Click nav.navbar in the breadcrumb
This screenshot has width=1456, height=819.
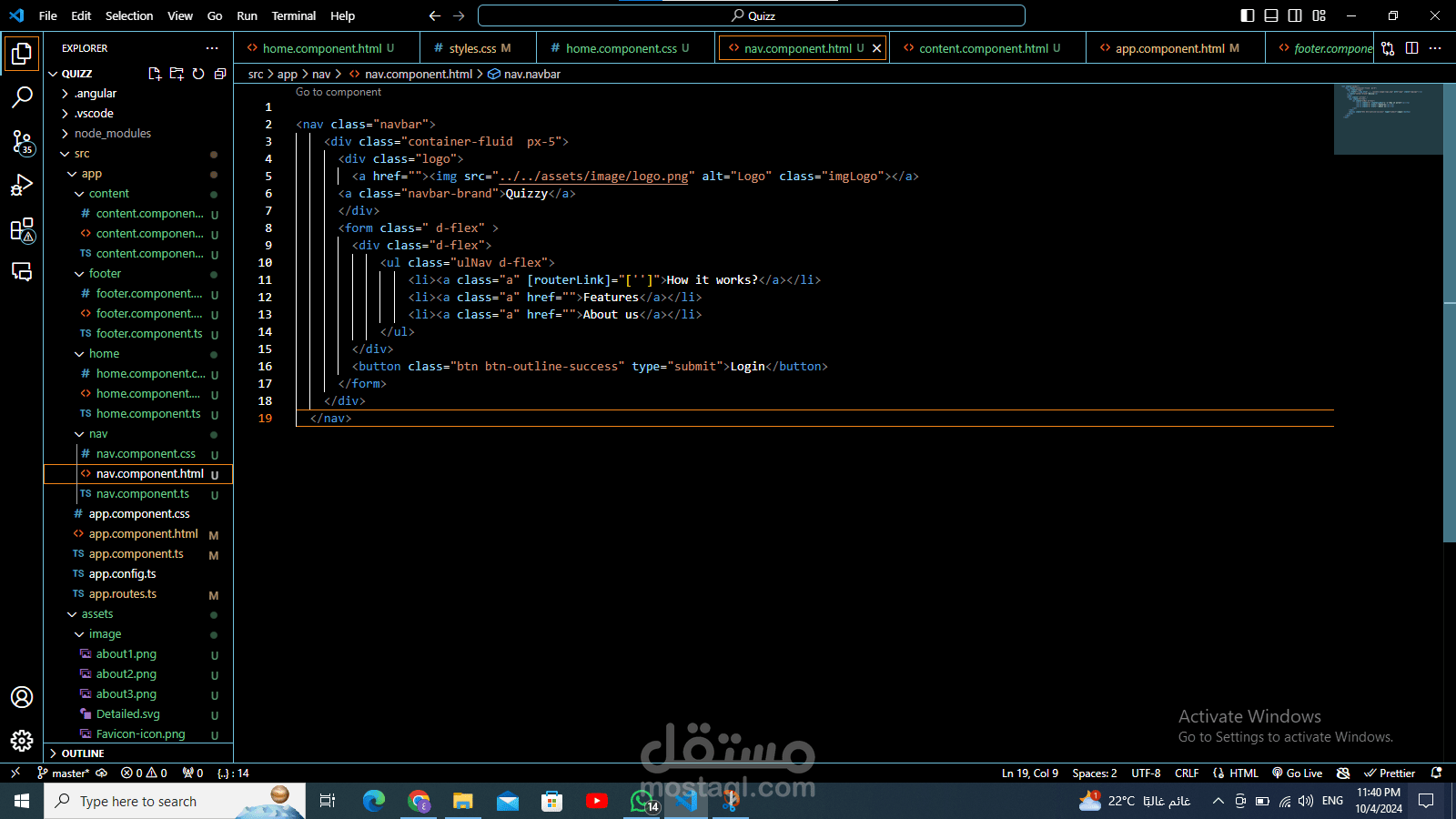[x=524, y=74]
